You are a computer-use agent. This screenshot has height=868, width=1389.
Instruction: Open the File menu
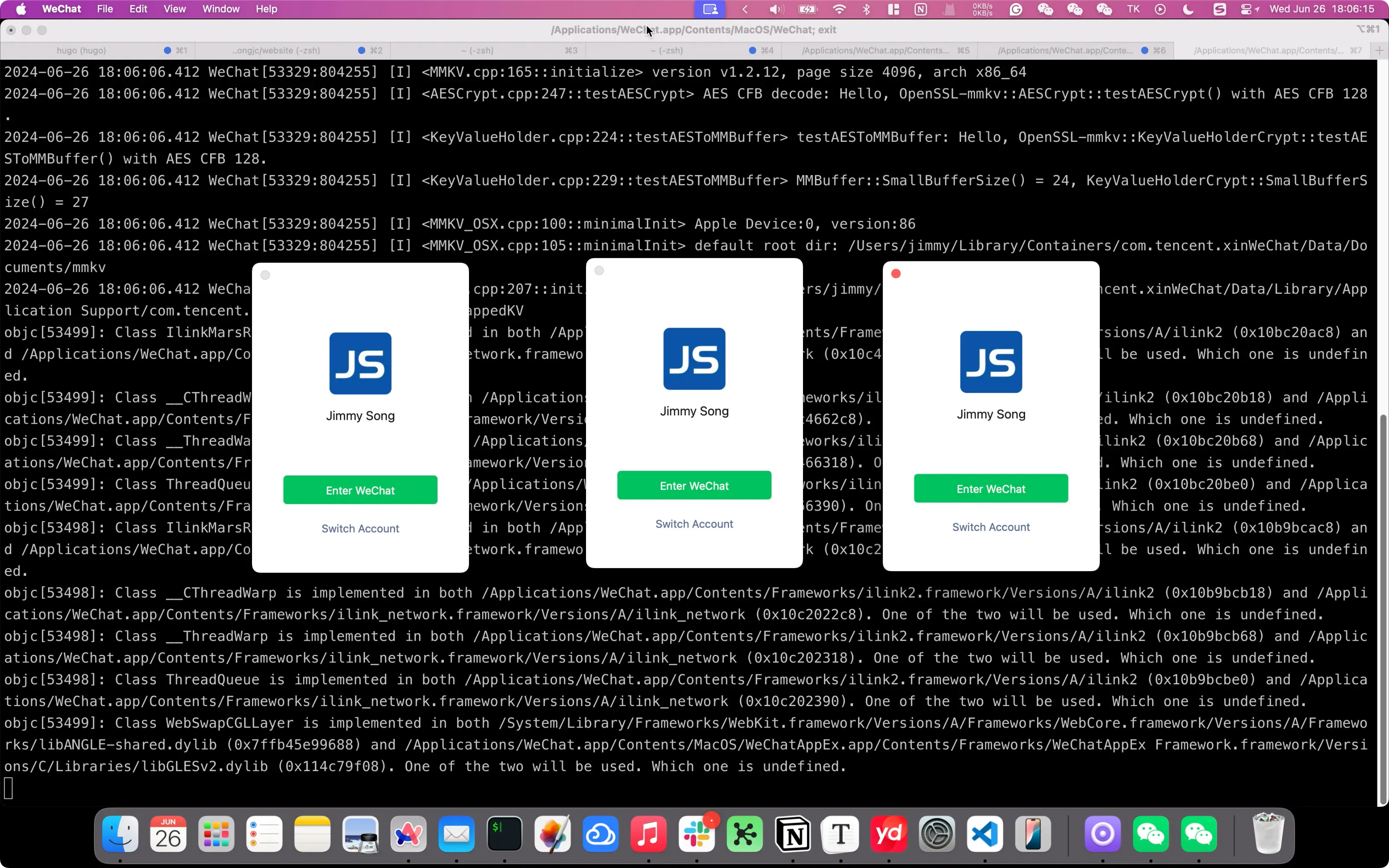tap(105, 9)
